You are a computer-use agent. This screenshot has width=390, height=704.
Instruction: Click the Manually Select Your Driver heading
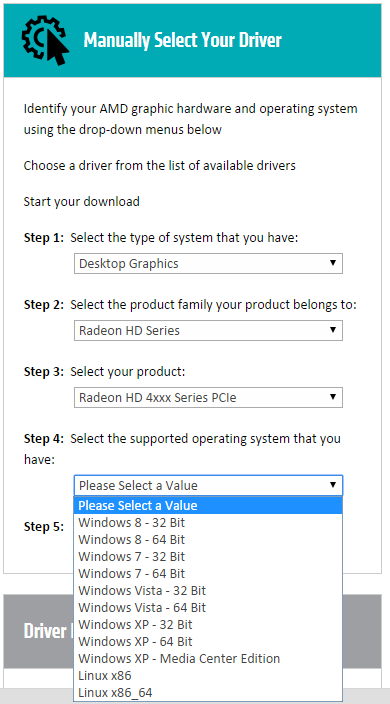click(182, 40)
